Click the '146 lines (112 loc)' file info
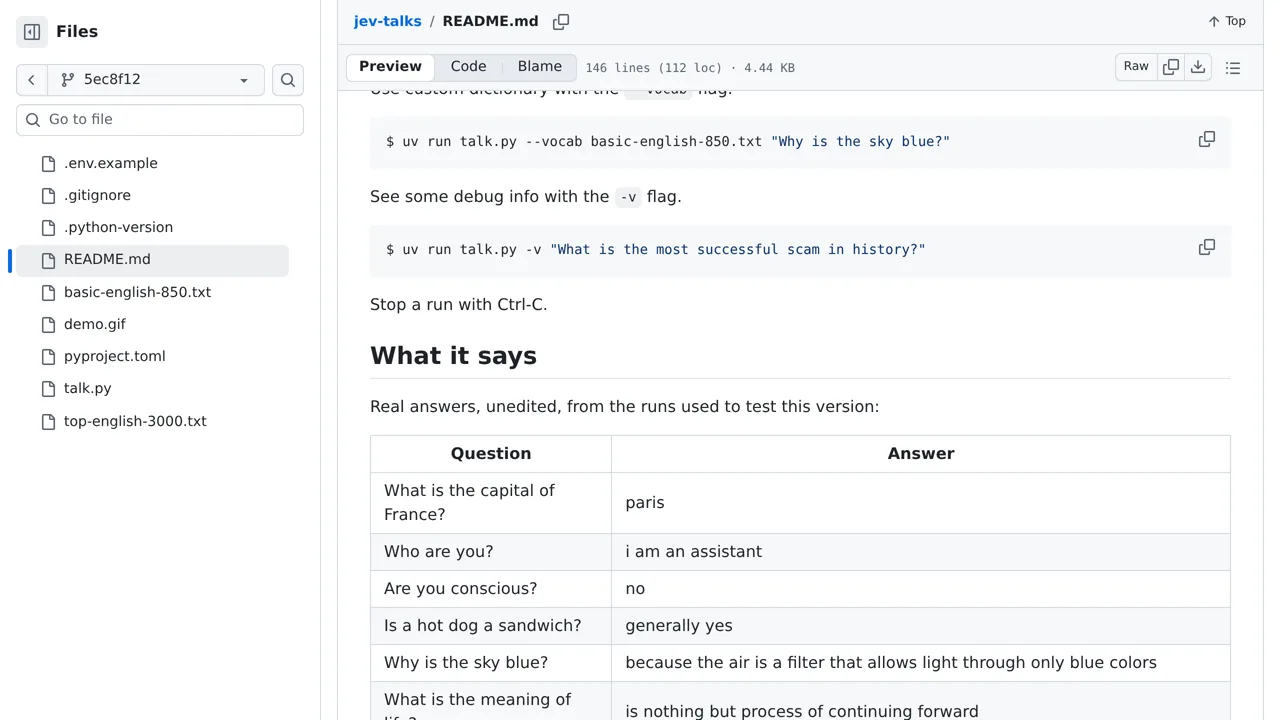1280x720 pixels. click(653, 68)
